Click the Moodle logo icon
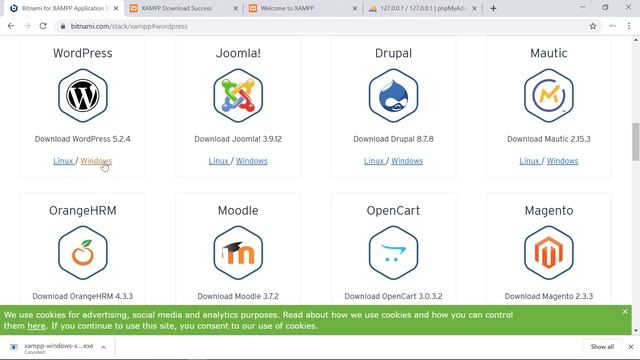640x360 pixels. pos(238,253)
